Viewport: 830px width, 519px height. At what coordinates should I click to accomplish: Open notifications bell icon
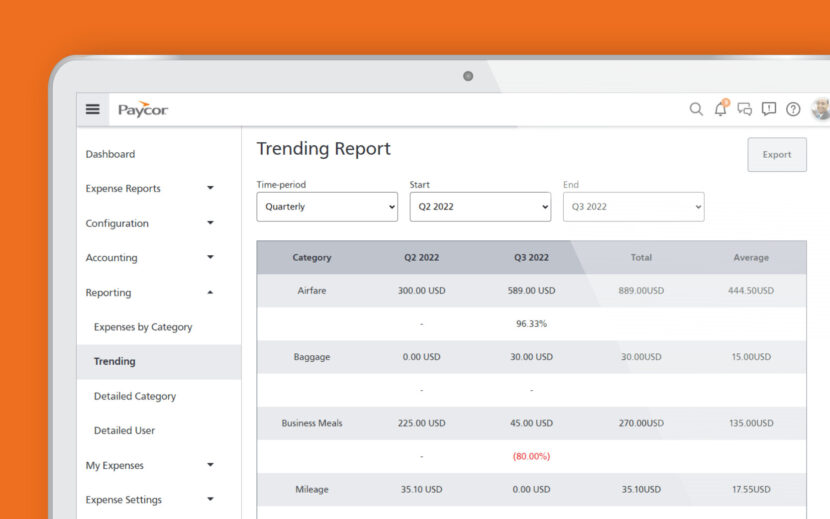pyautogui.click(x=720, y=109)
